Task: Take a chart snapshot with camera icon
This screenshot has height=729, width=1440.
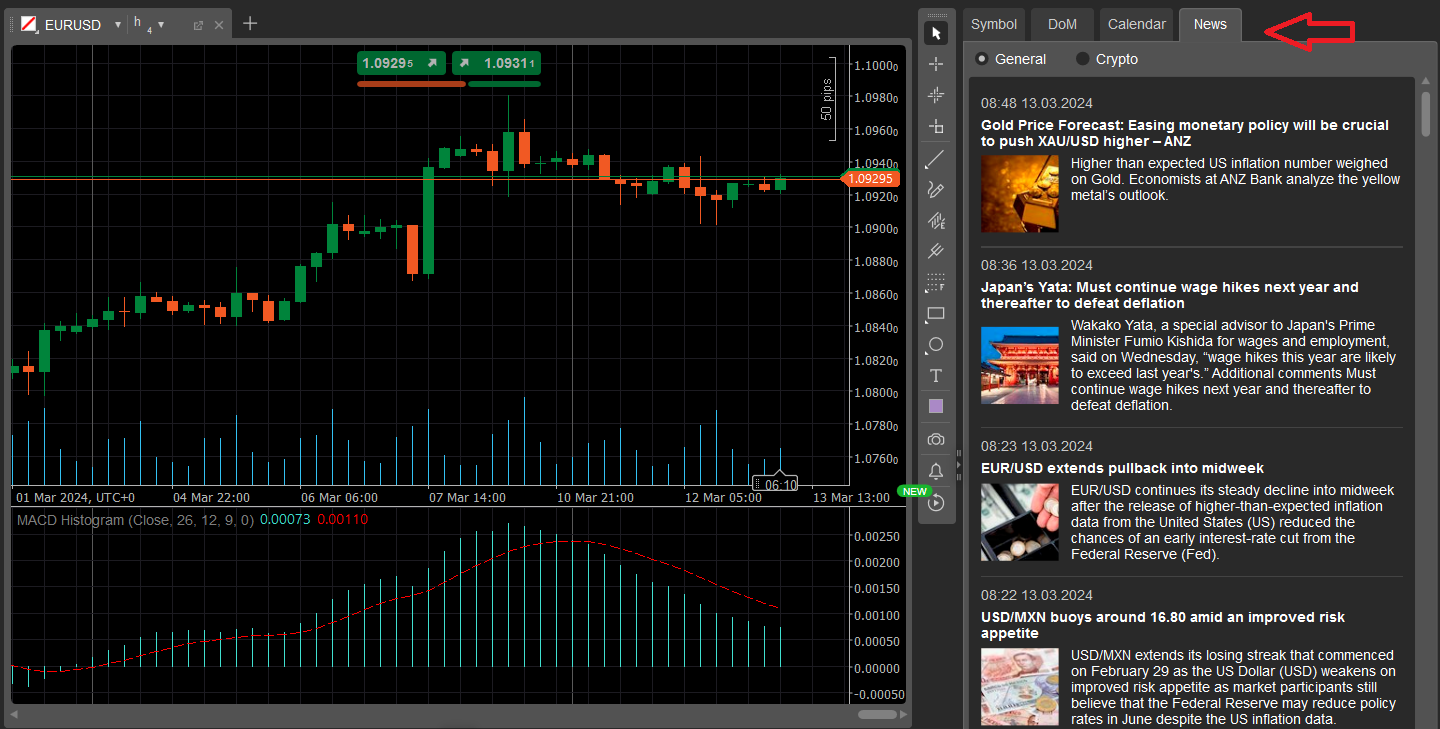Action: point(936,439)
